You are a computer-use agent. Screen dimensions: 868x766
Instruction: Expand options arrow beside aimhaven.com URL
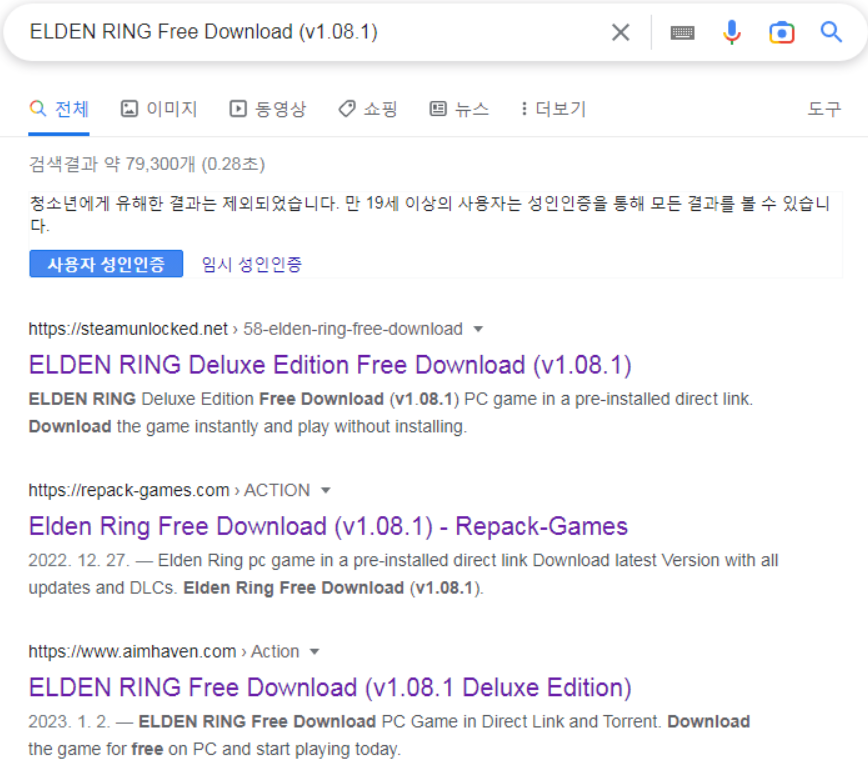pos(314,651)
